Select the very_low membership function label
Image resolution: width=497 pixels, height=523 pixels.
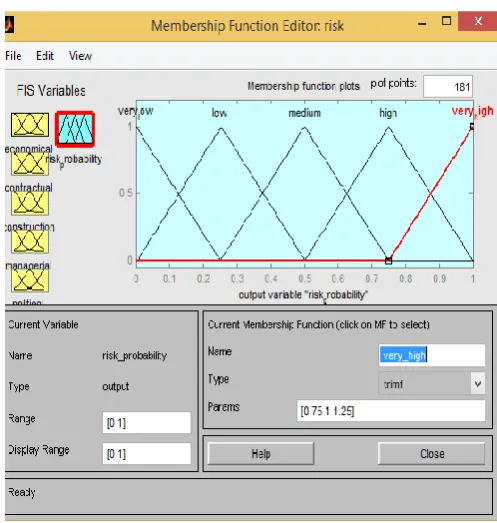pos(135,111)
